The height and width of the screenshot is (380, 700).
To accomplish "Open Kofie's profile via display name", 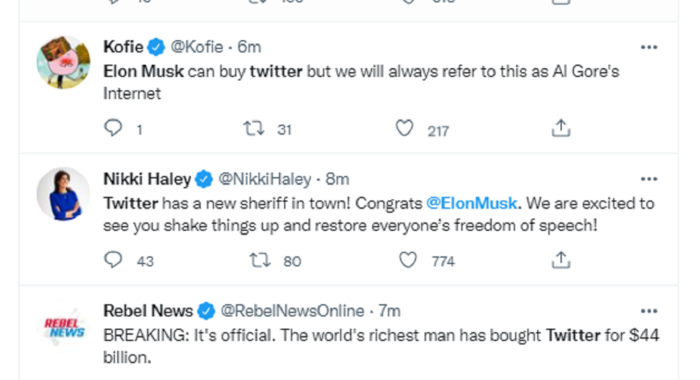I will 123,47.
